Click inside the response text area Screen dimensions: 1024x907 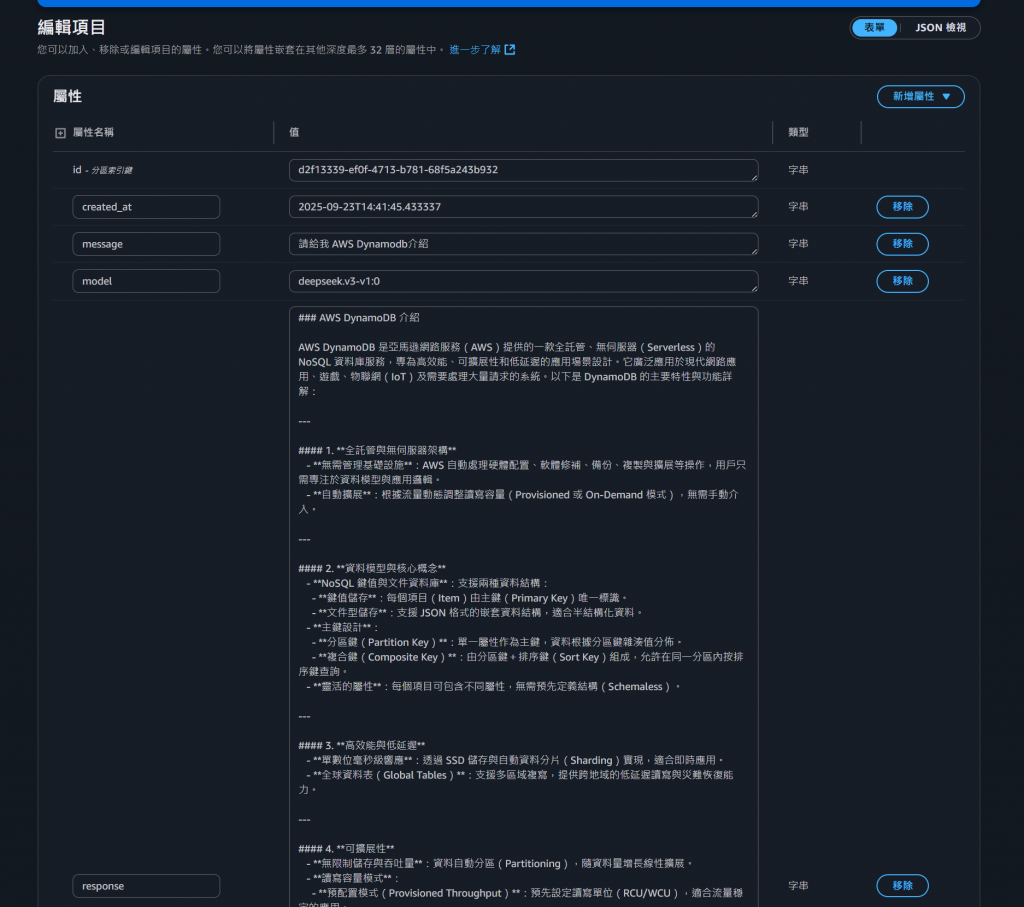point(523,607)
